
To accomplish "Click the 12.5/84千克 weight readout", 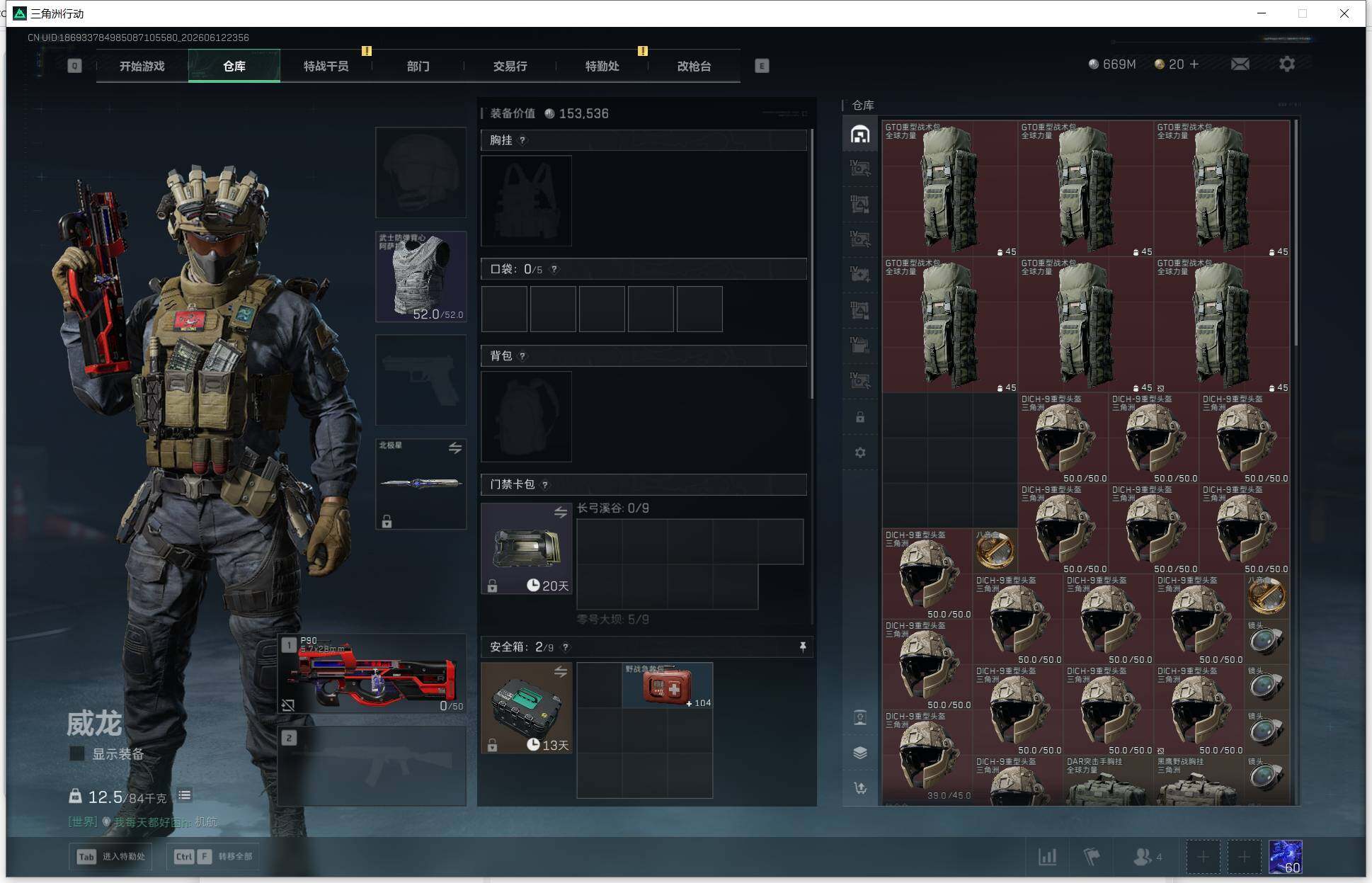I will click(x=118, y=797).
